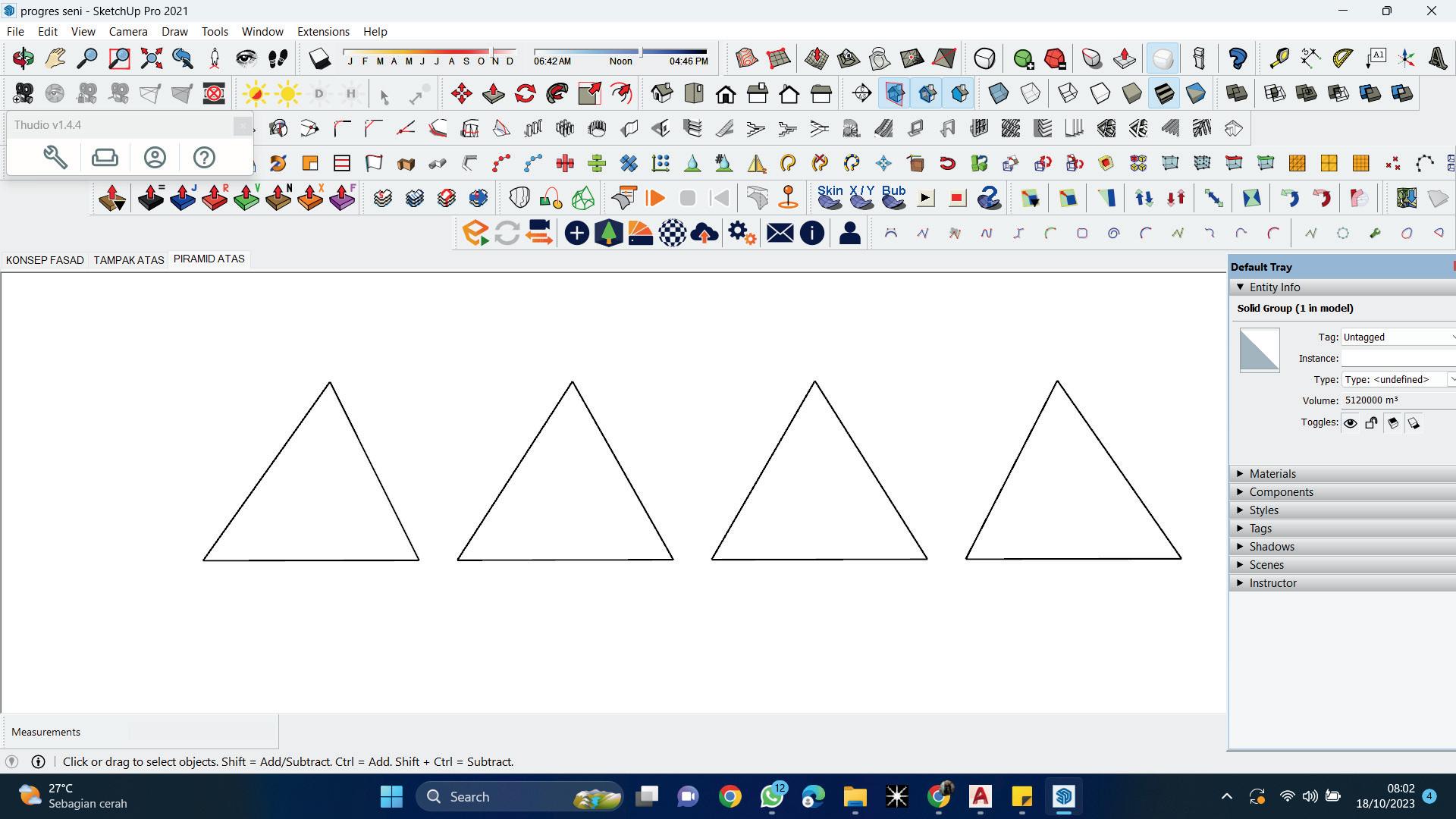Toggle entity visibility eye in Entity Info
Image resolution: width=1456 pixels, height=819 pixels.
point(1351,423)
